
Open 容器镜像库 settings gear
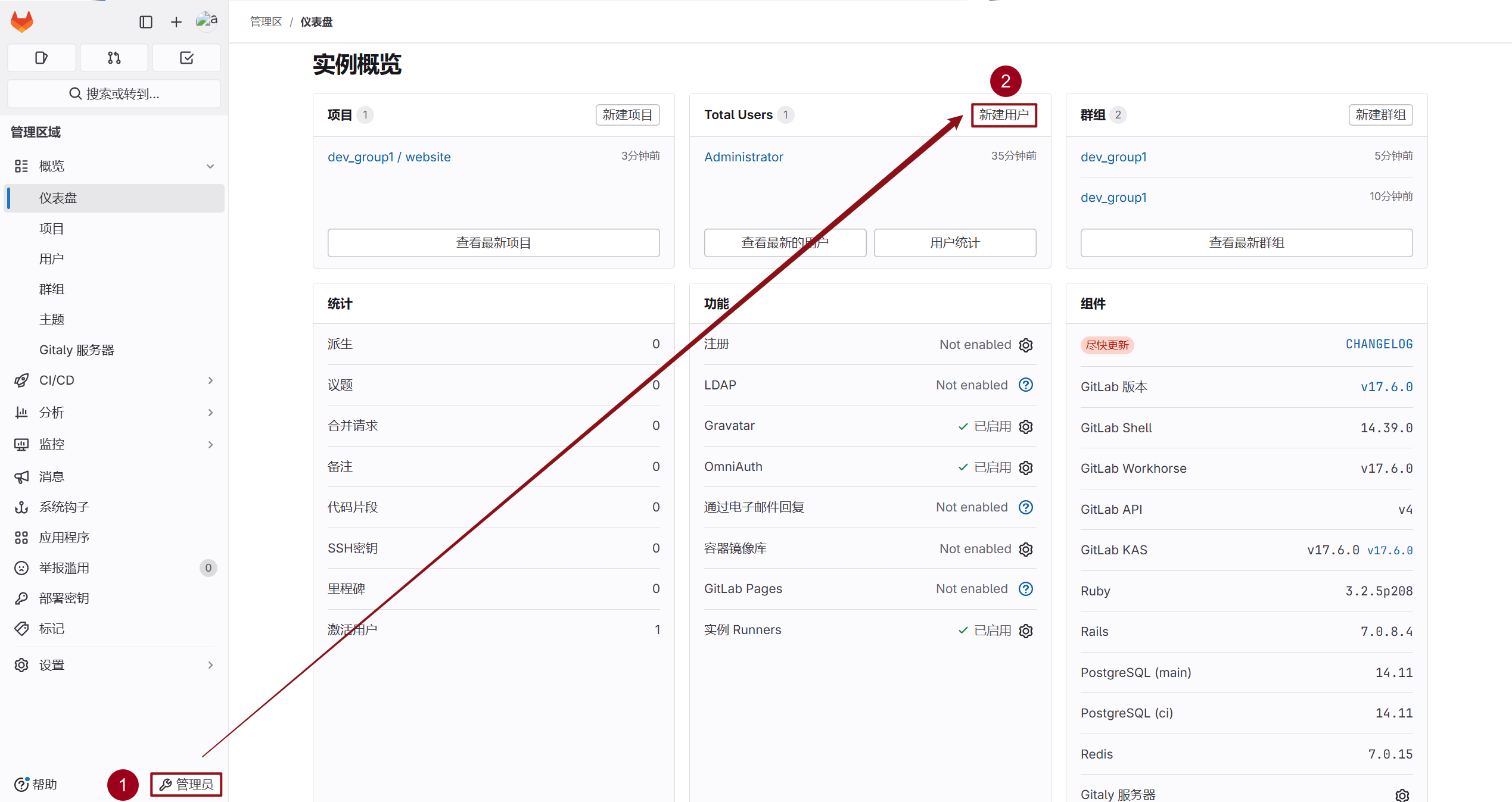[x=1026, y=549]
